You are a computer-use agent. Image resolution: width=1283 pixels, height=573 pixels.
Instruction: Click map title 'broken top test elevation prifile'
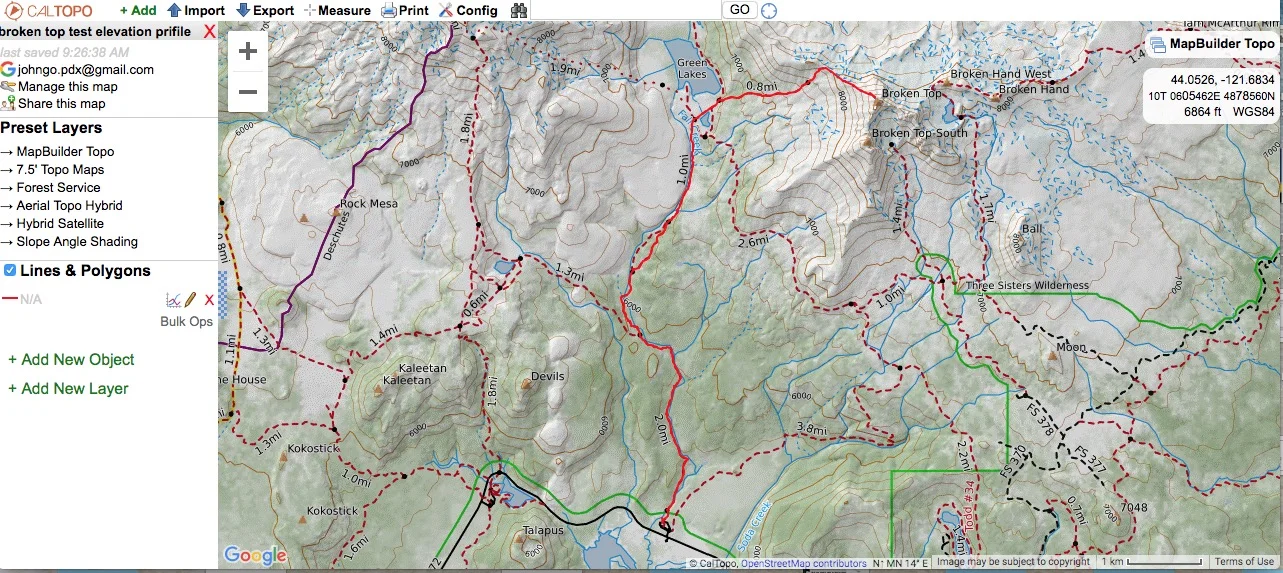tap(97, 31)
